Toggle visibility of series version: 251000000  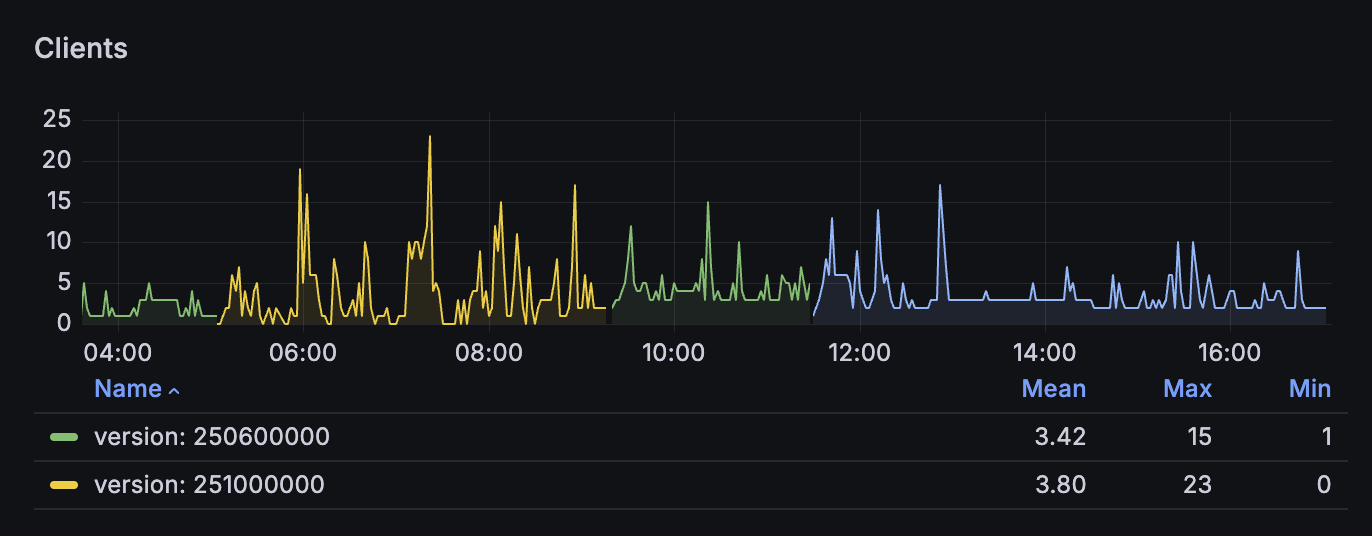click(x=209, y=485)
